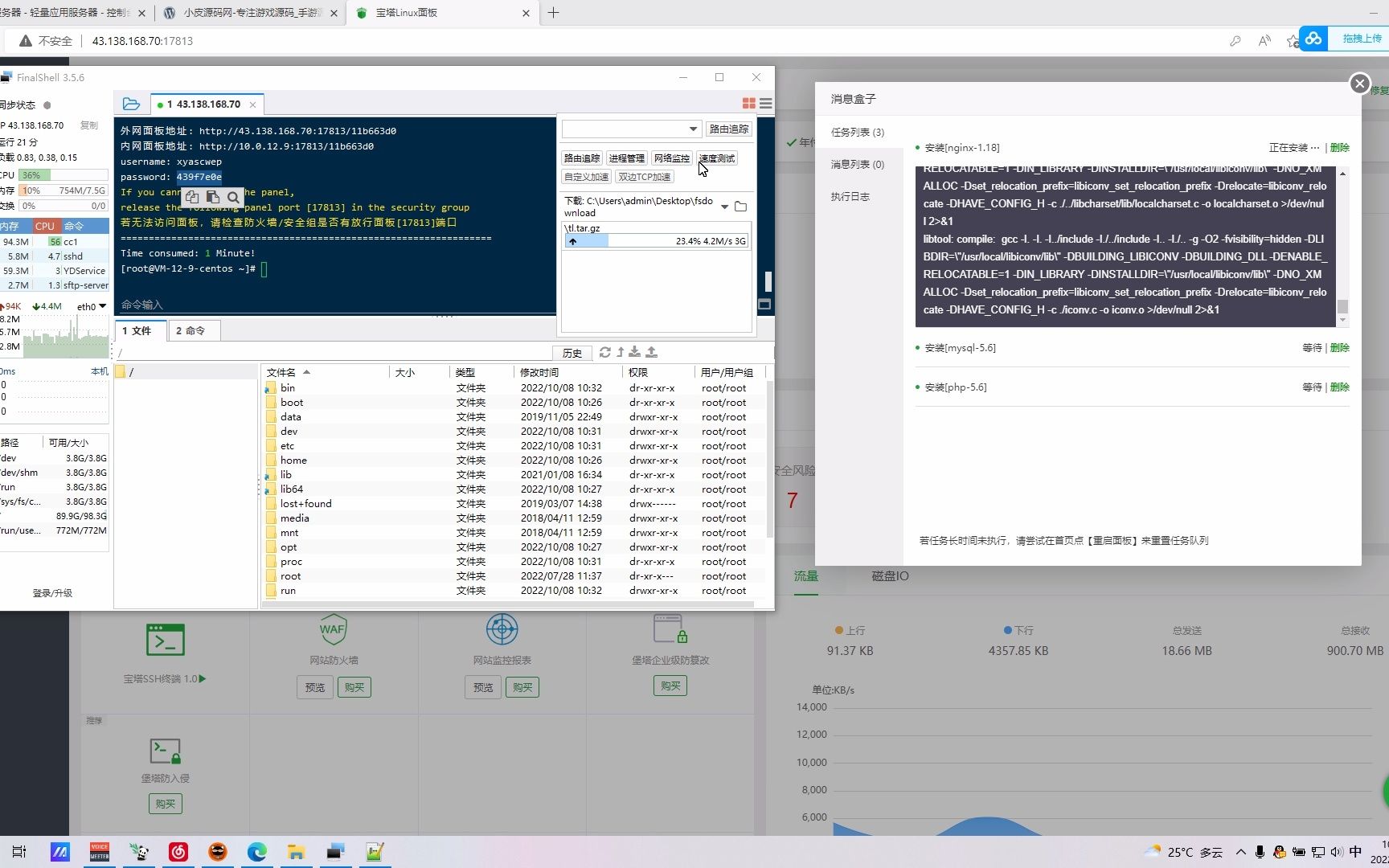Toggle terminal fullscreen icon at terminal edge
1389x868 pixels.
pyautogui.click(x=764, y=305)
